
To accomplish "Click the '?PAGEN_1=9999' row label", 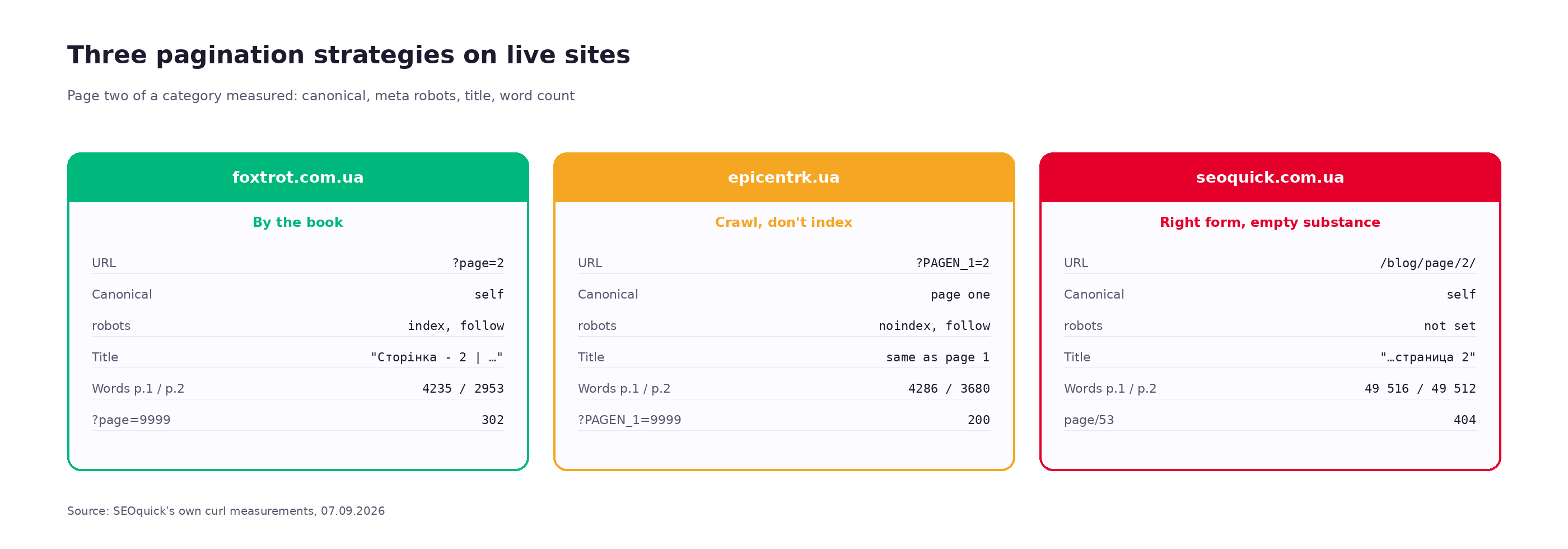I will [629, 420].
